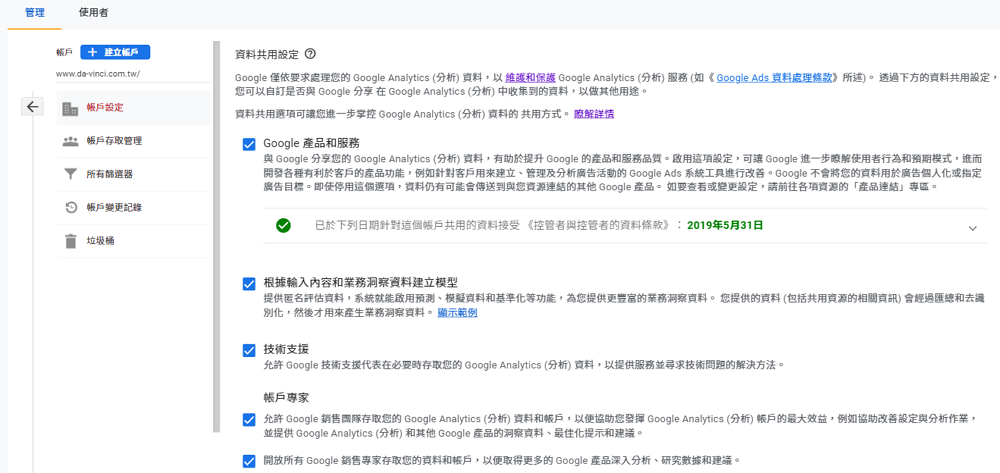
Task: Click the help icon beside 資料共用設定
Action: tap(311, 54)
